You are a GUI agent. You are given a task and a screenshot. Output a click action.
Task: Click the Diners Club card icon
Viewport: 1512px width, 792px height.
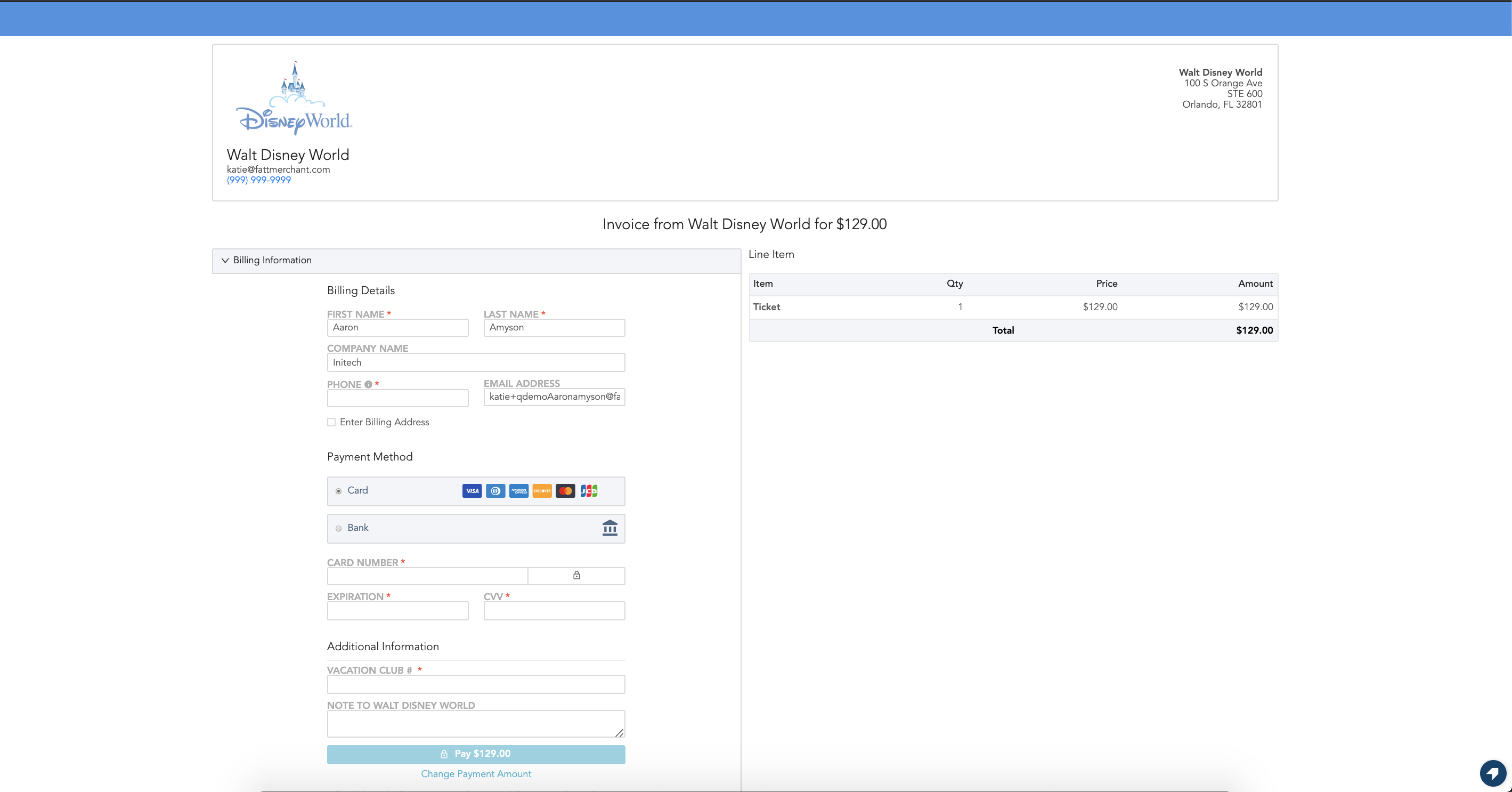(495, 491)
